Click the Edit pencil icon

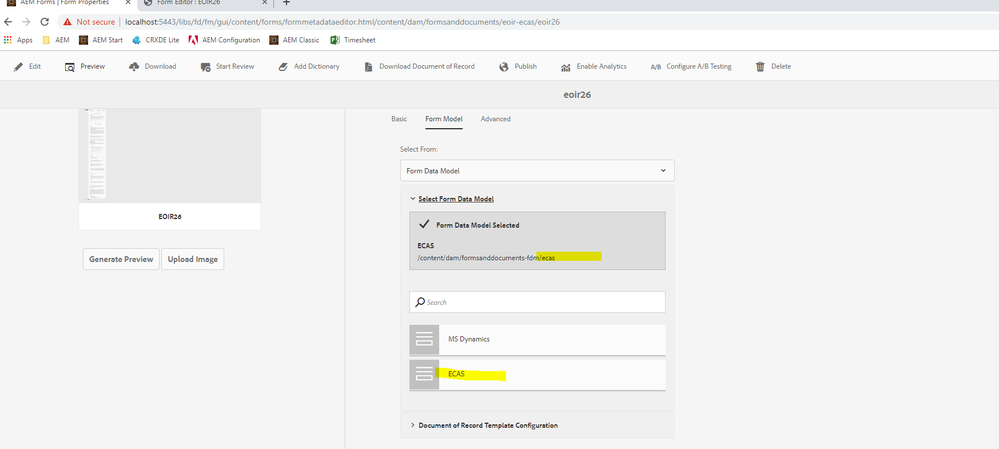18,66
